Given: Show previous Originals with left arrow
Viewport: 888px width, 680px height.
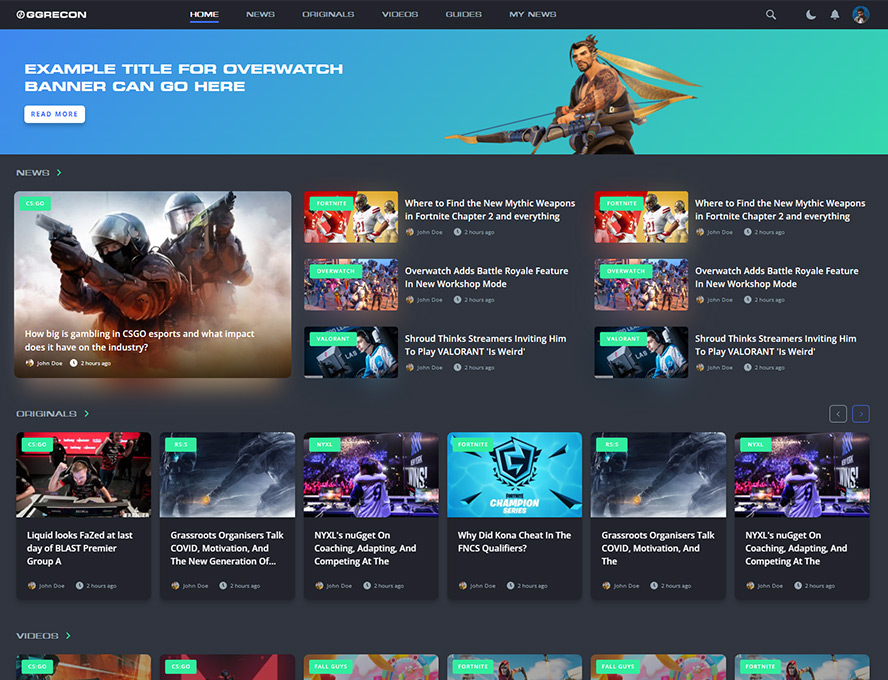Looking at the screenshot, I should 838,414.
